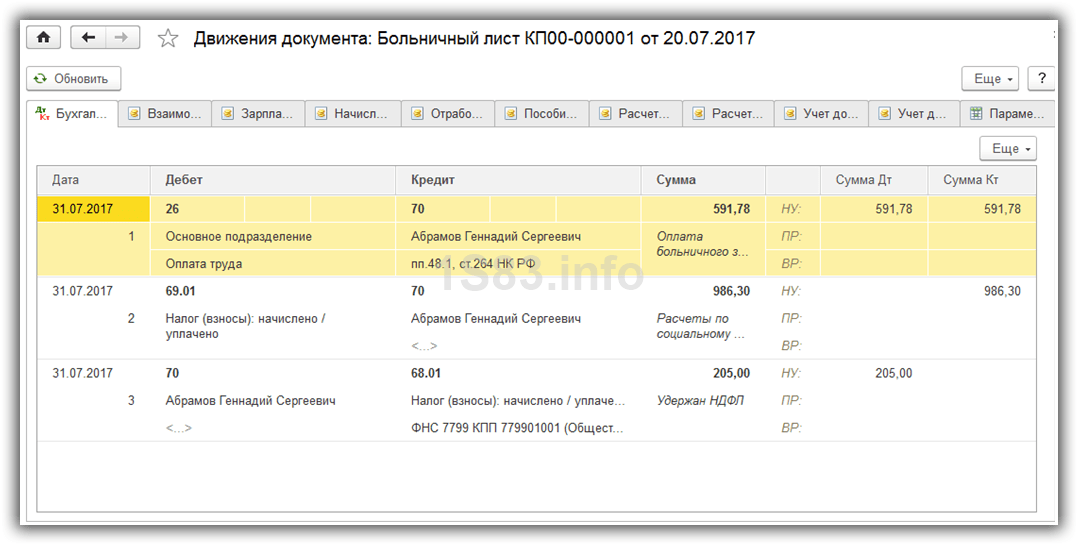The image size is (1078, 545).
Task: Select debit account 26 in first entry
Action: coord(199,209)
